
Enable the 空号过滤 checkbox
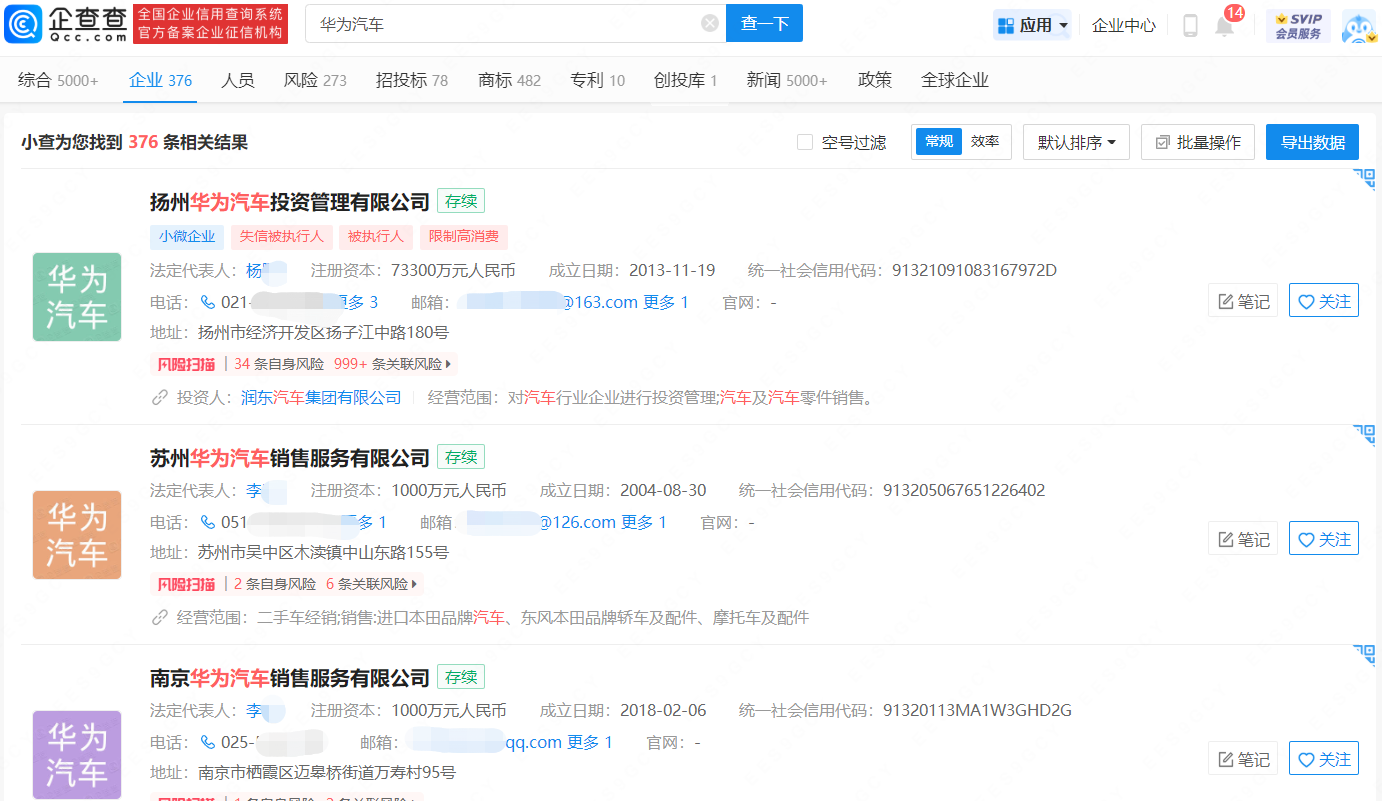pyautogui.click(x=805, y=142)
